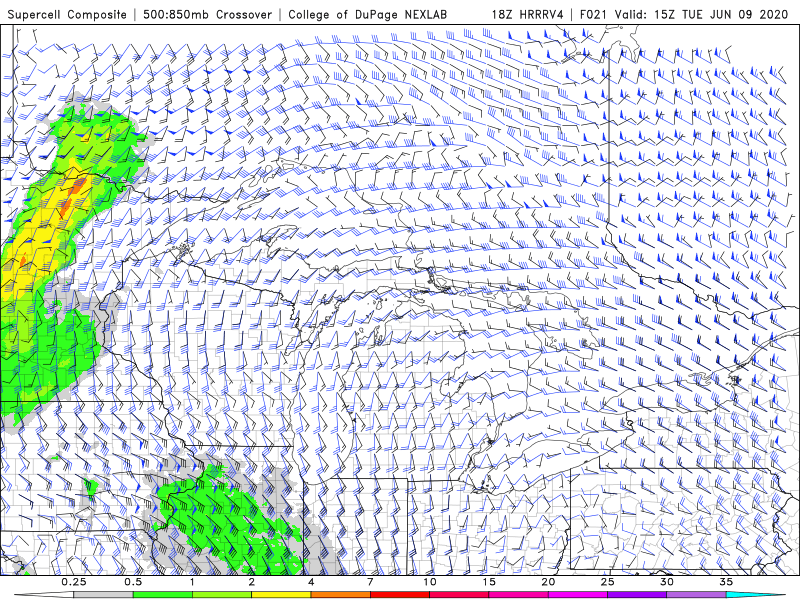This screenshot has height=600, width=800.
Task: Click the 4 value on the color scale
Action: (311, 582)
